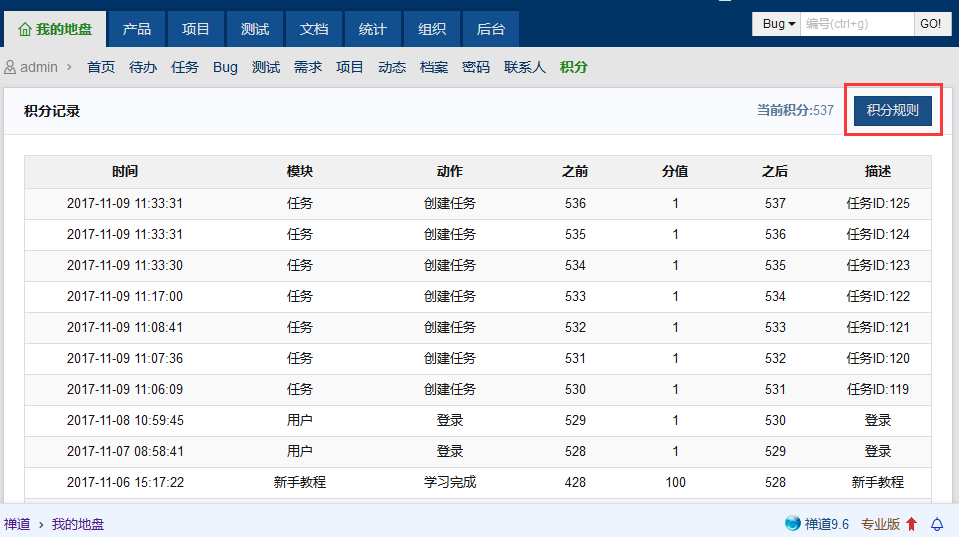Click the home icon in 我的地盘 tab
Image resolution: width=959 pixels, height=537 pixels.
pyautogui.click(x=25, y=29)
